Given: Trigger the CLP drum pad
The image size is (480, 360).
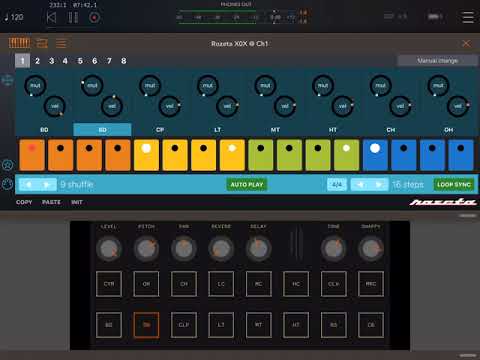Looking at the screenshot, I should pos(184,325).
